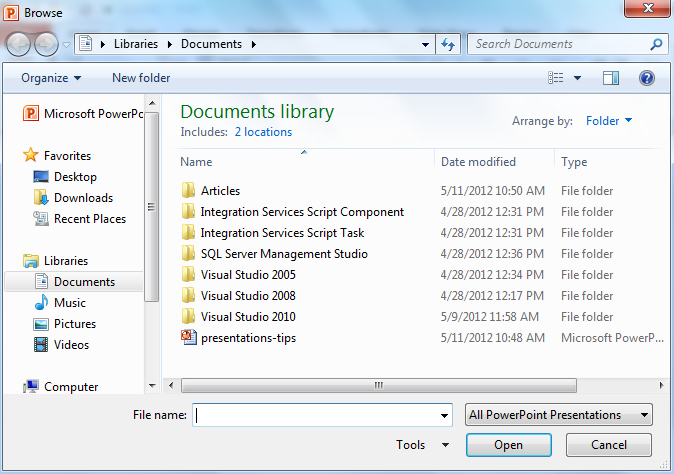Click the blue Help question mark icon
This screenshot has height=474, width=674.
tap(646, 78)
